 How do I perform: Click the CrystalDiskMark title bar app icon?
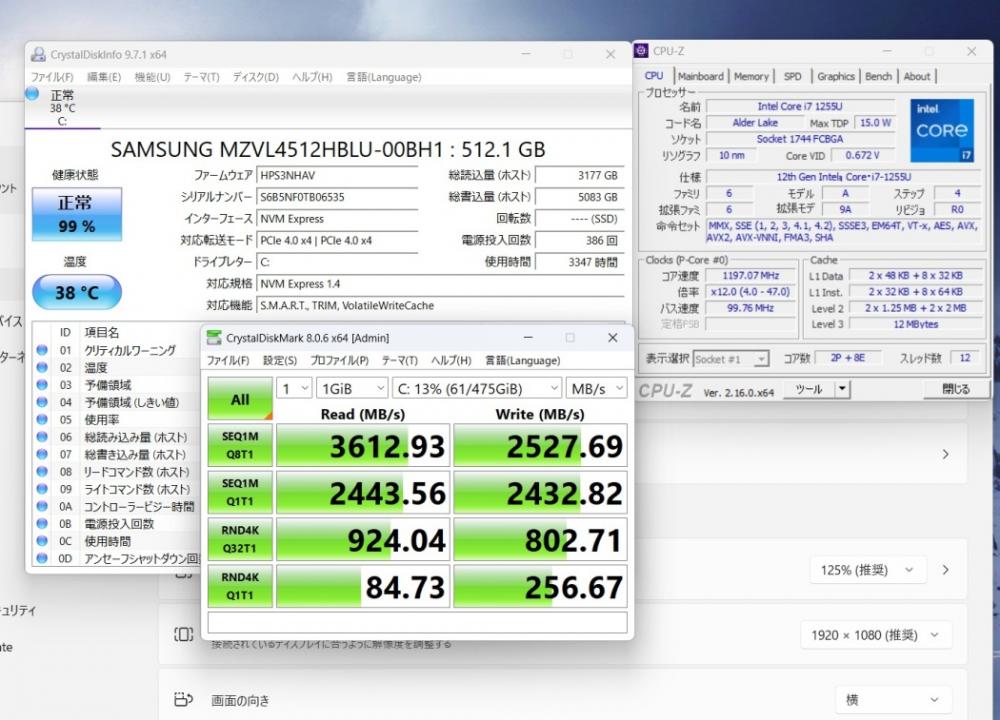pos(215,338)
